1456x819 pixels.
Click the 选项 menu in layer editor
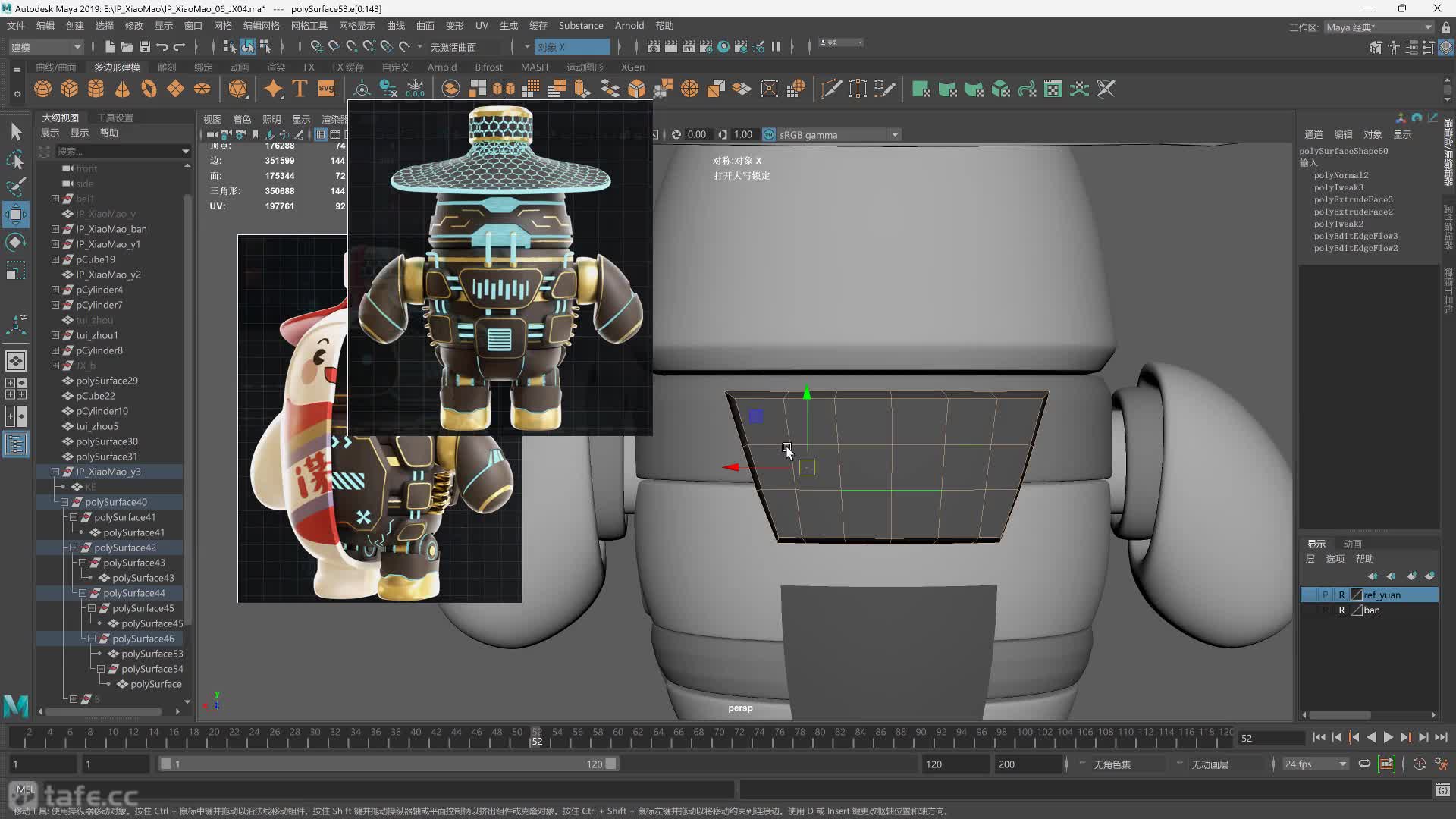pos(1335,559)
